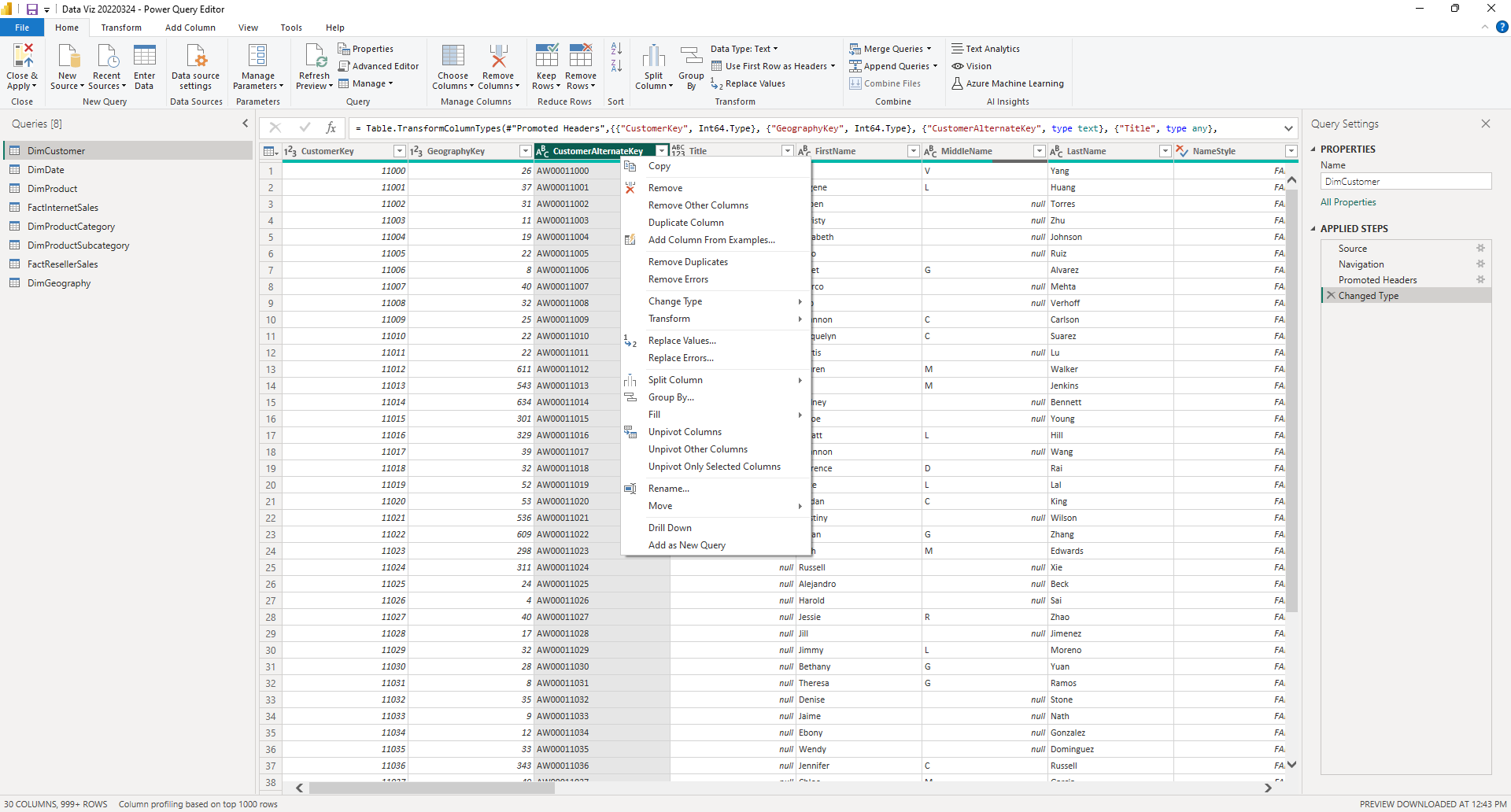The width and height of the screenshot is (1511, 812).
Task: Open the Data Type: Text dropdown
Action: coord(744,49)
